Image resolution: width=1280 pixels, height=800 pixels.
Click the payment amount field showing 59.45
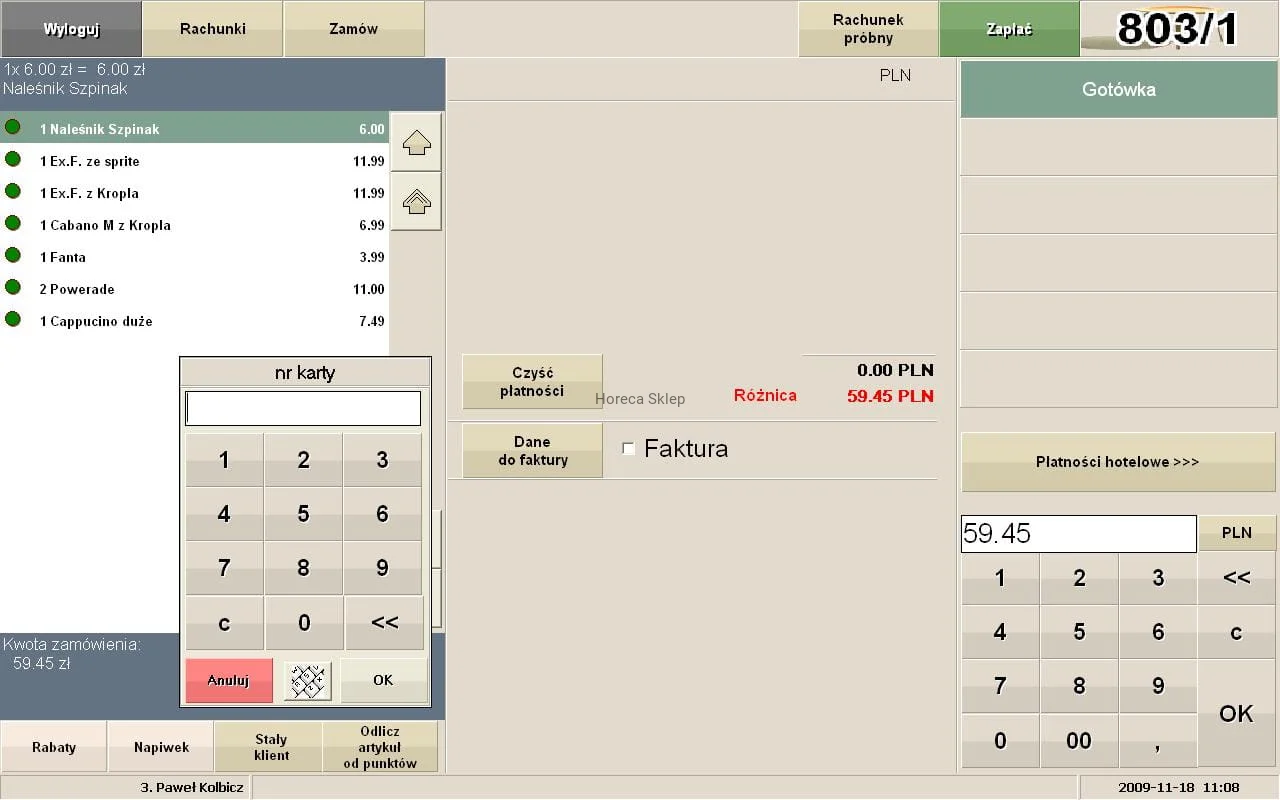pyautogui.click(x=1078, y=534)
